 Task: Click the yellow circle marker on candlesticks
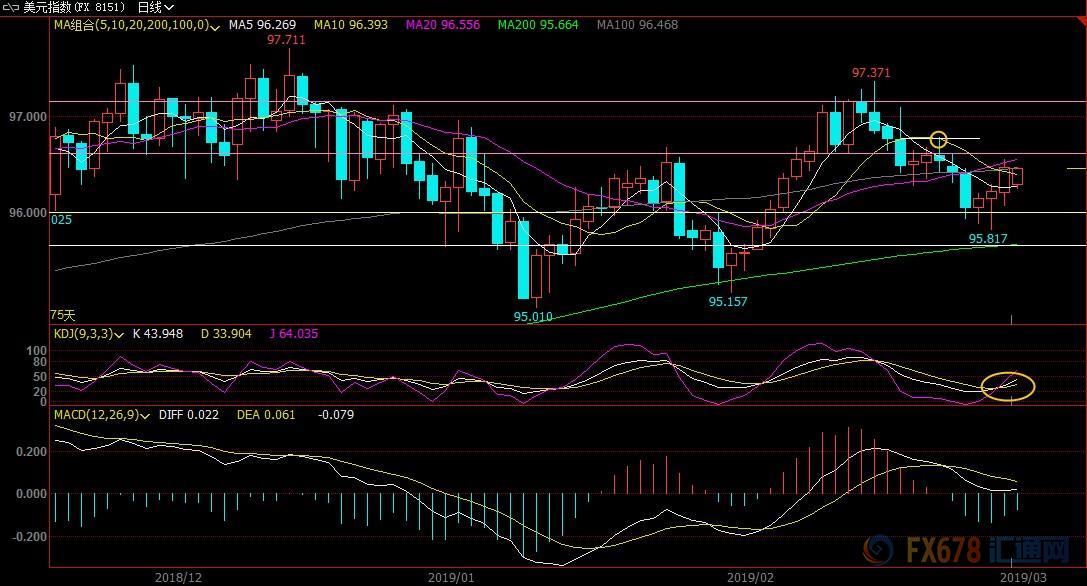pyautogui.click(x=938, y=140)
